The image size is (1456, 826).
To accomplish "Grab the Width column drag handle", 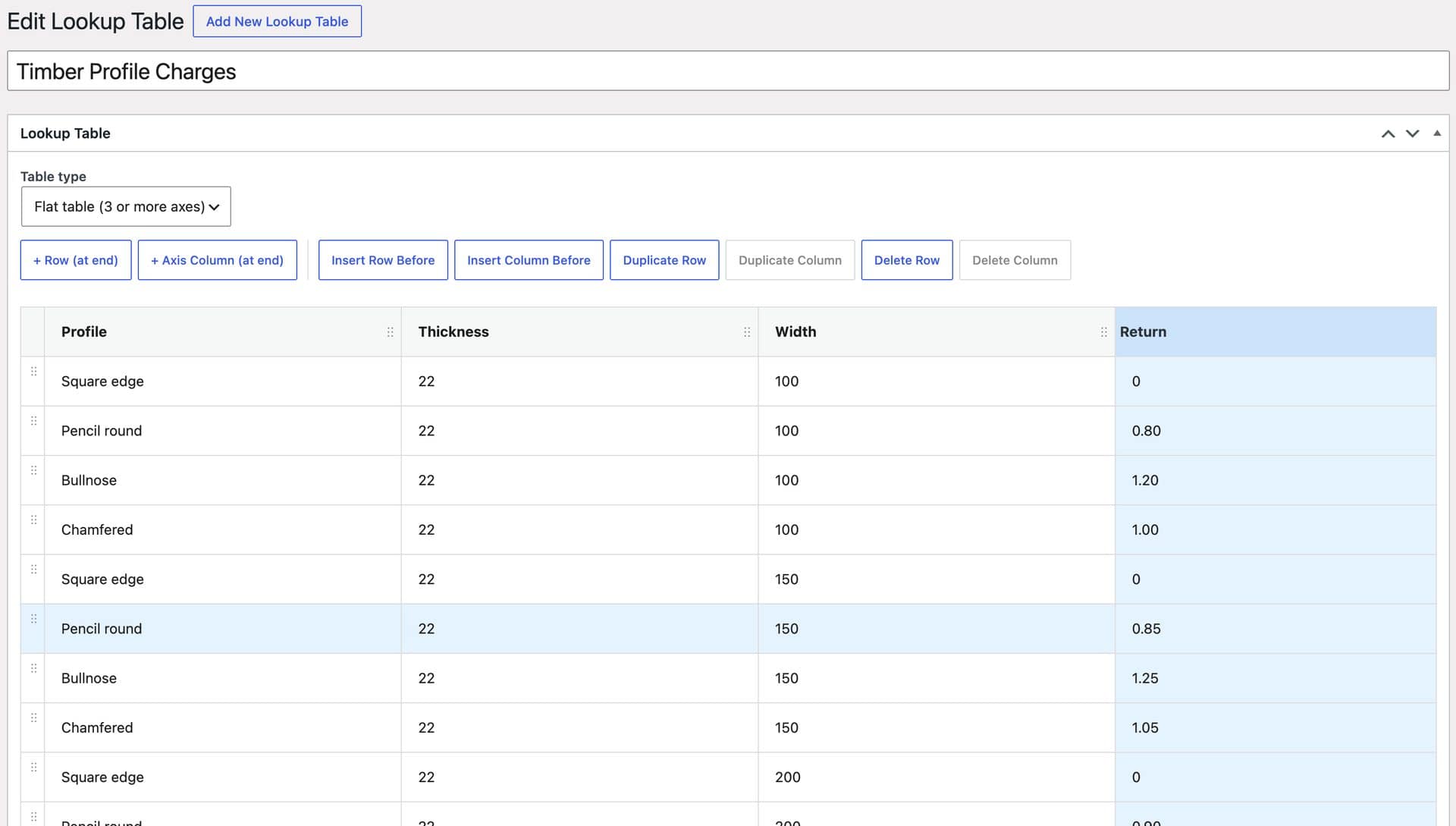I will point(1103,332).
